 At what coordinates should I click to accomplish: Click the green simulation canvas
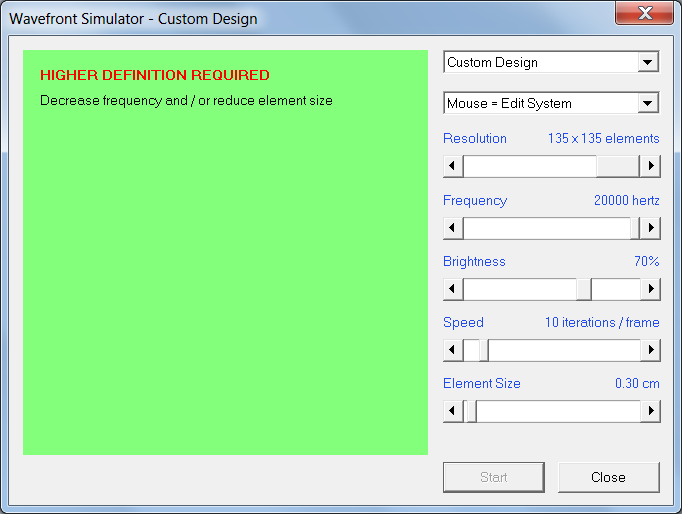225,253
